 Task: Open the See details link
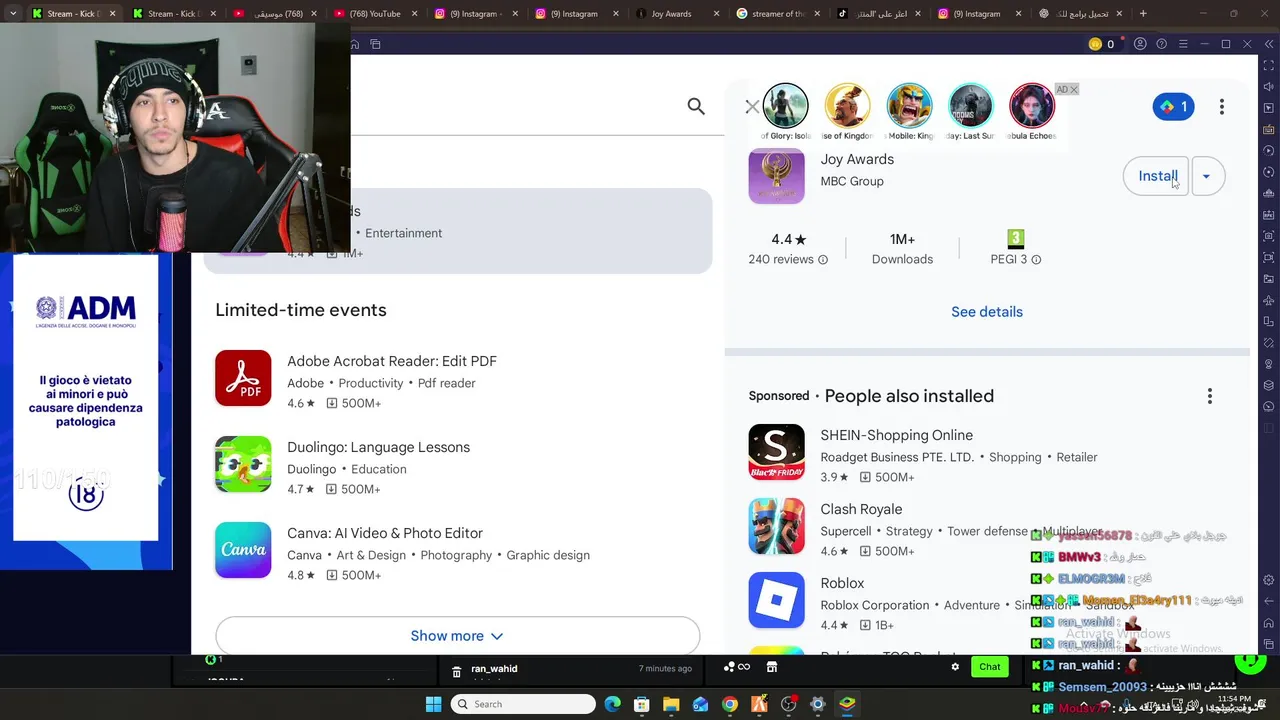click(x=987, y=312)
